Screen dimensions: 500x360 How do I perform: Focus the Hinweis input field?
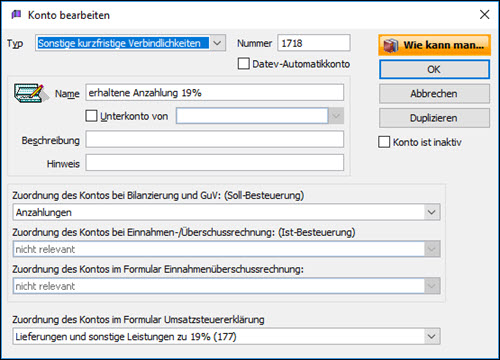215,163
